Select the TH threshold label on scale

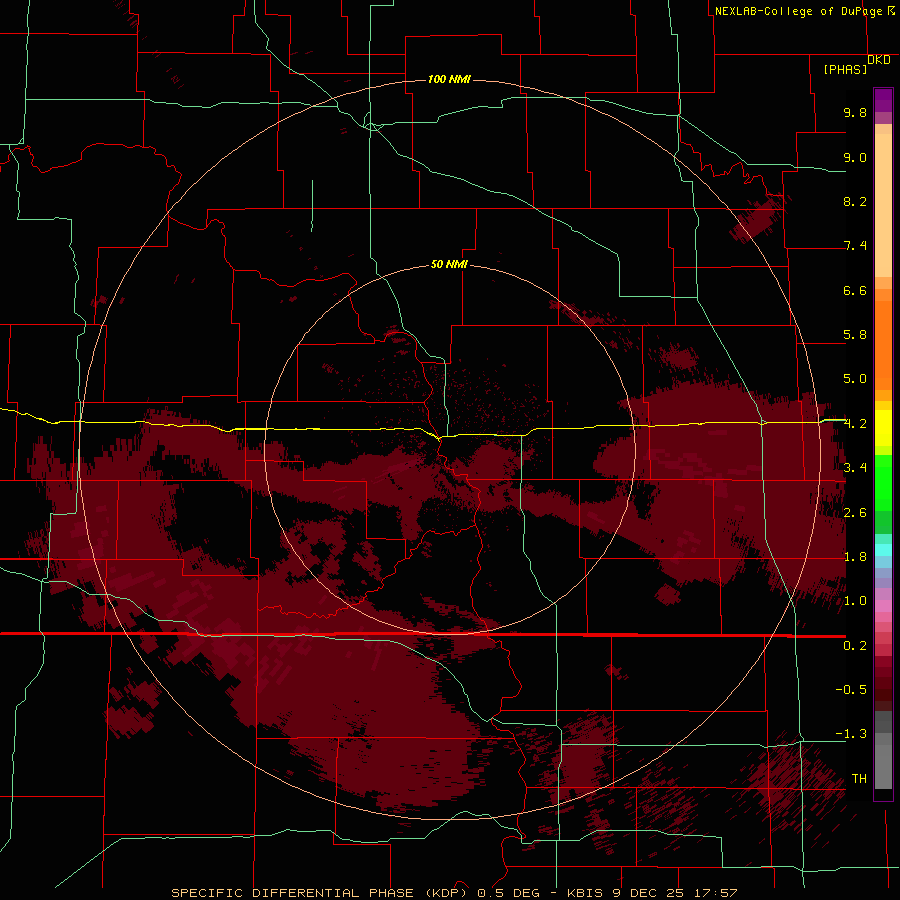coord(859,778)
